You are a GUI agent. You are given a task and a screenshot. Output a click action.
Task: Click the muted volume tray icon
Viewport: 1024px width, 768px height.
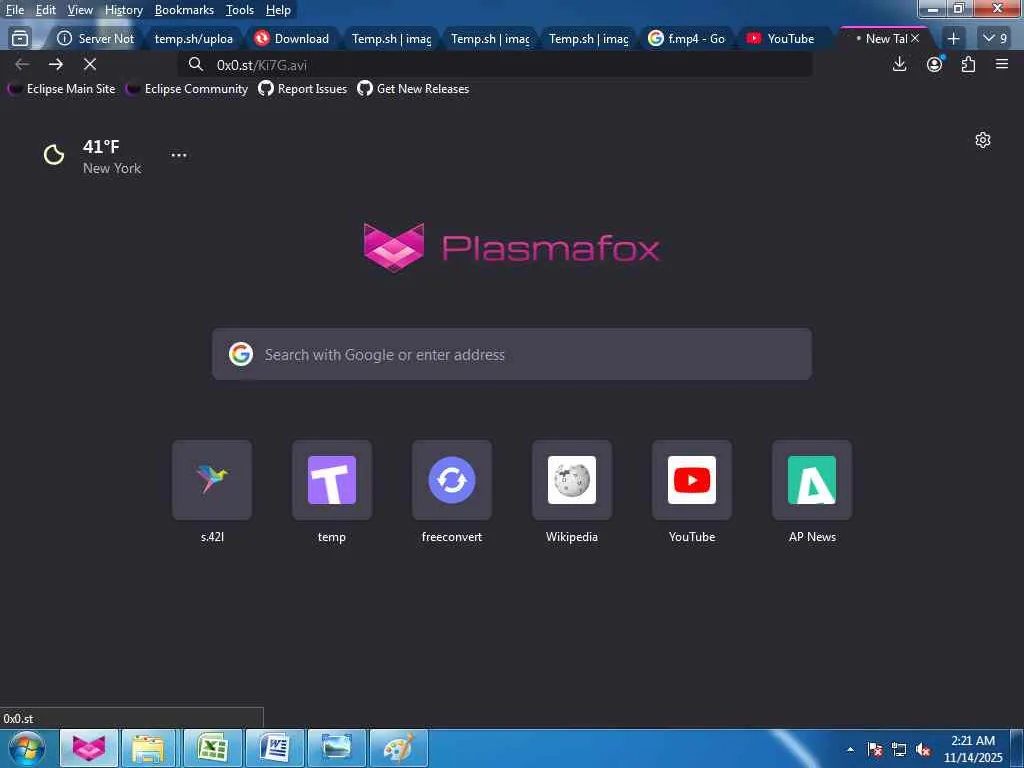point(923,750)
